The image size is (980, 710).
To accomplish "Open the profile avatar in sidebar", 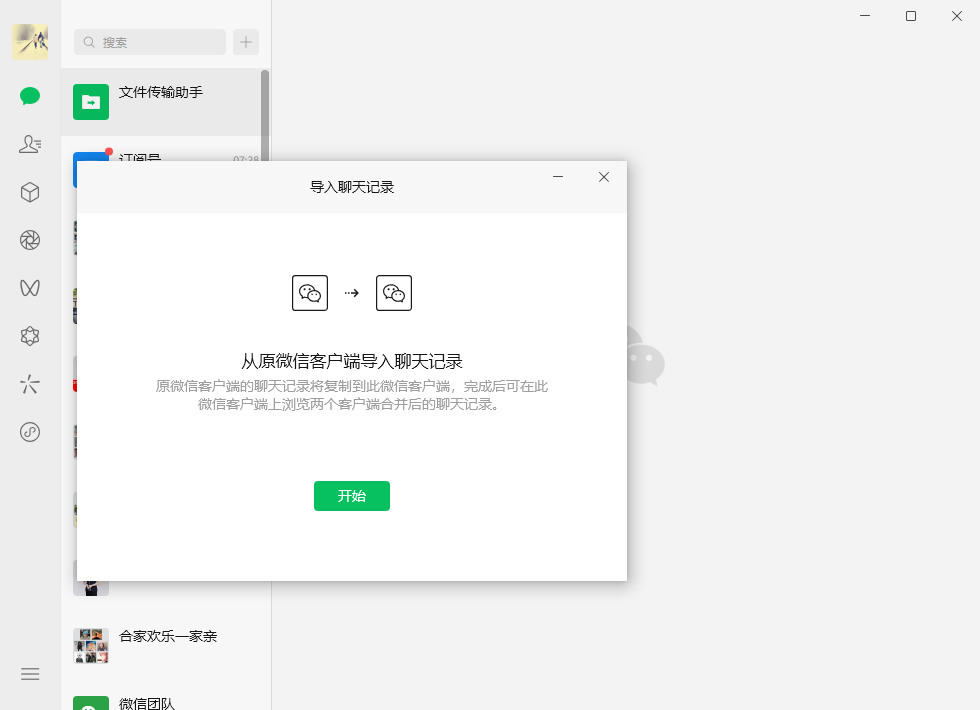I will click(x=30, y=42).
